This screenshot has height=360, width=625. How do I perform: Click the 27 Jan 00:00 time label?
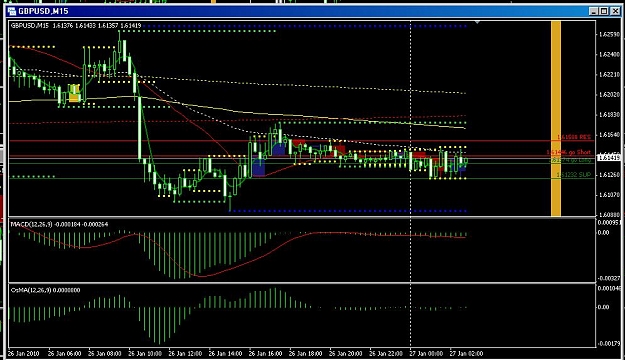[x=426, y=353]
